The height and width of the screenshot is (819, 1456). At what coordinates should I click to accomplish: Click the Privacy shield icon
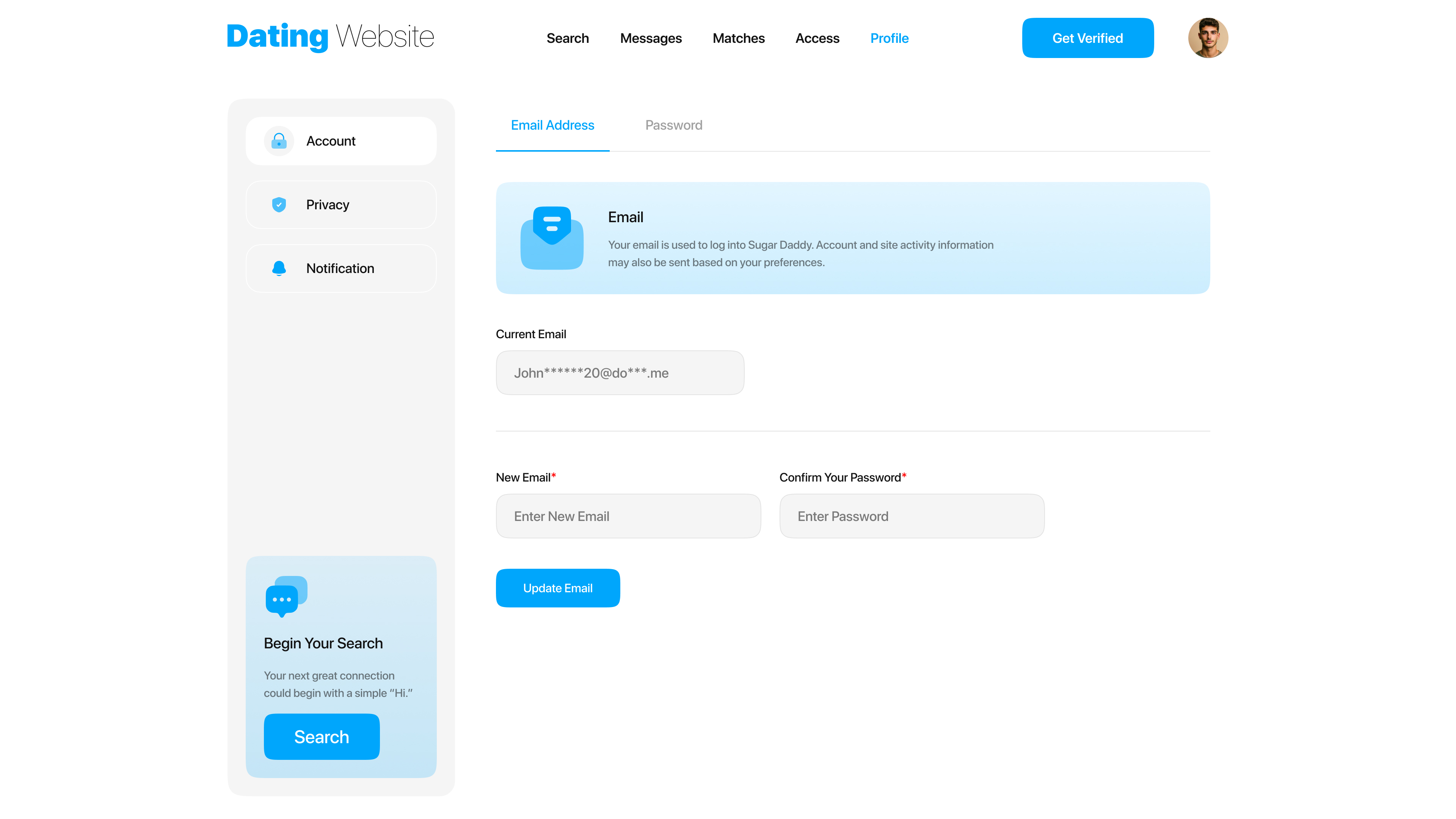[279, 205]
